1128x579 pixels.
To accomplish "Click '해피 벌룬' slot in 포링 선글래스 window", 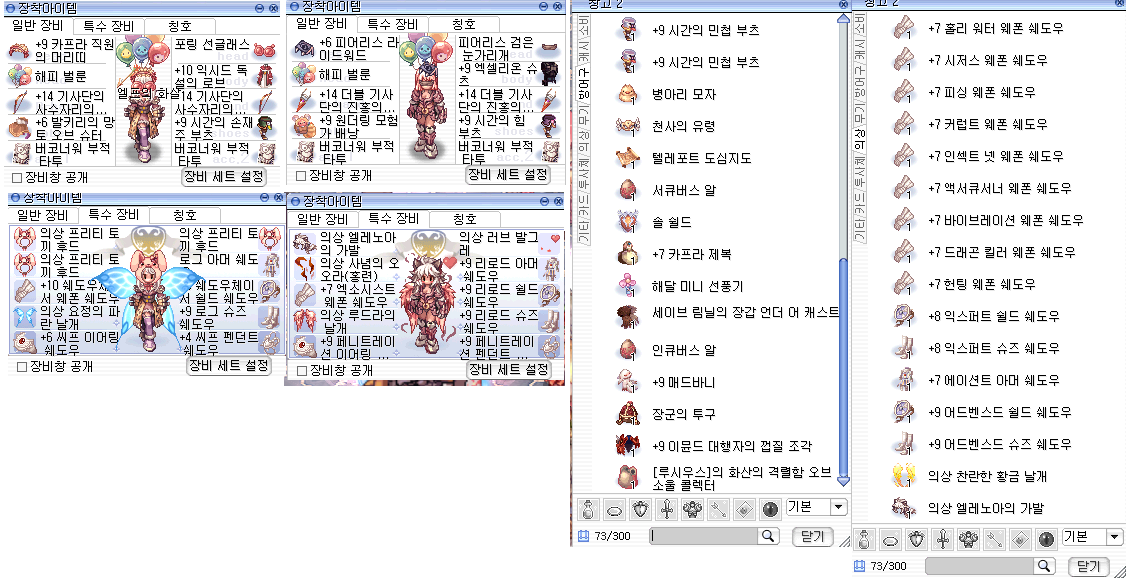I will click(56, 76).
